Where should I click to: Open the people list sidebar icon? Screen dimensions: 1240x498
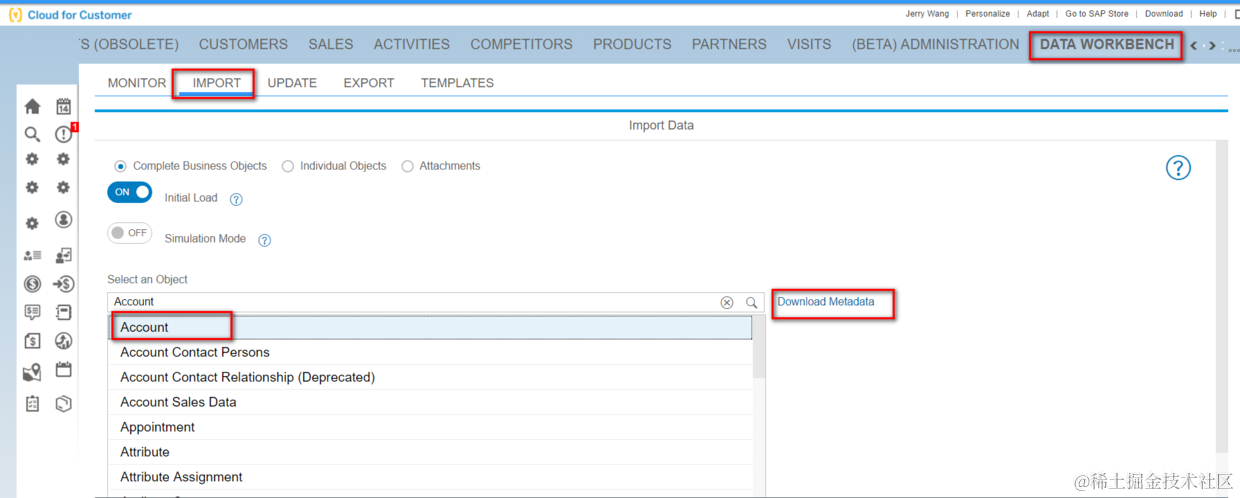pyautogui.click(x=32, y=256)
